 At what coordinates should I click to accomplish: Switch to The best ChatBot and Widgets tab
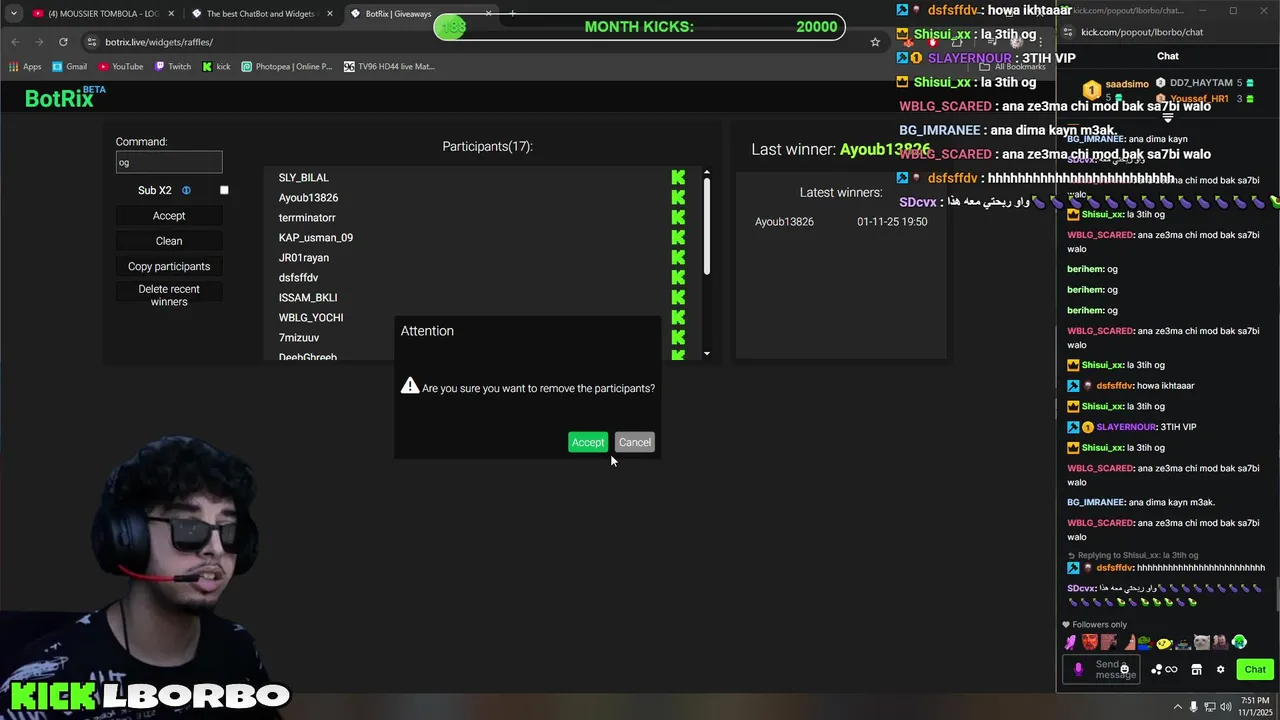point(261,14)
